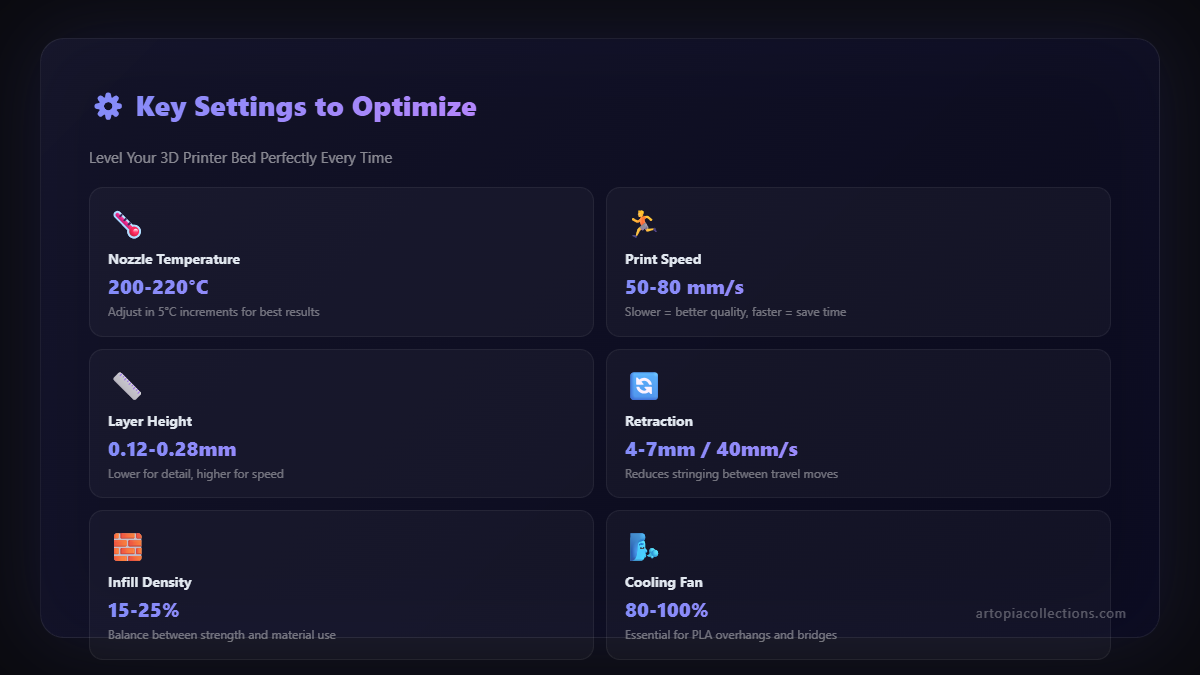Image resolution: width=1200 pixels, height=675 pixels.
Task: Click the ruler icon for Layer Height
Action: pyautogui.click(x=127, y=386)
